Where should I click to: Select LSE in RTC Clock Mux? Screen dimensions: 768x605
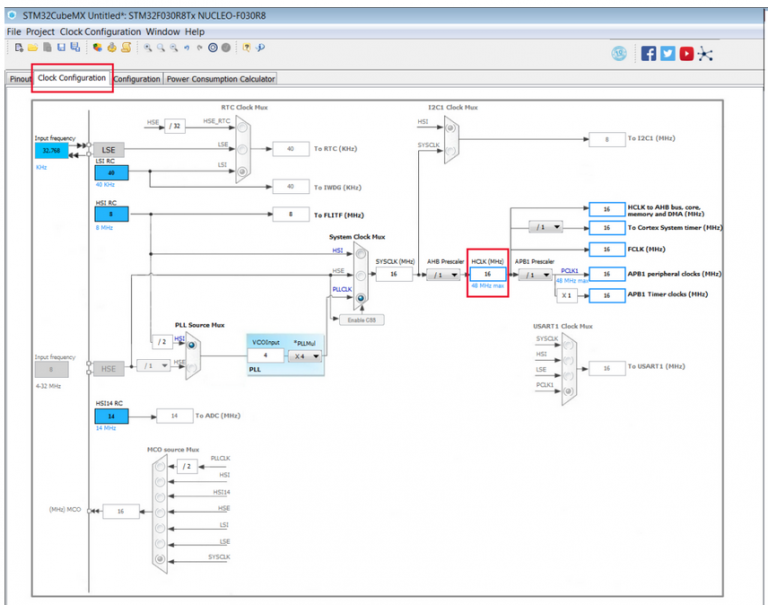(242, 149)
